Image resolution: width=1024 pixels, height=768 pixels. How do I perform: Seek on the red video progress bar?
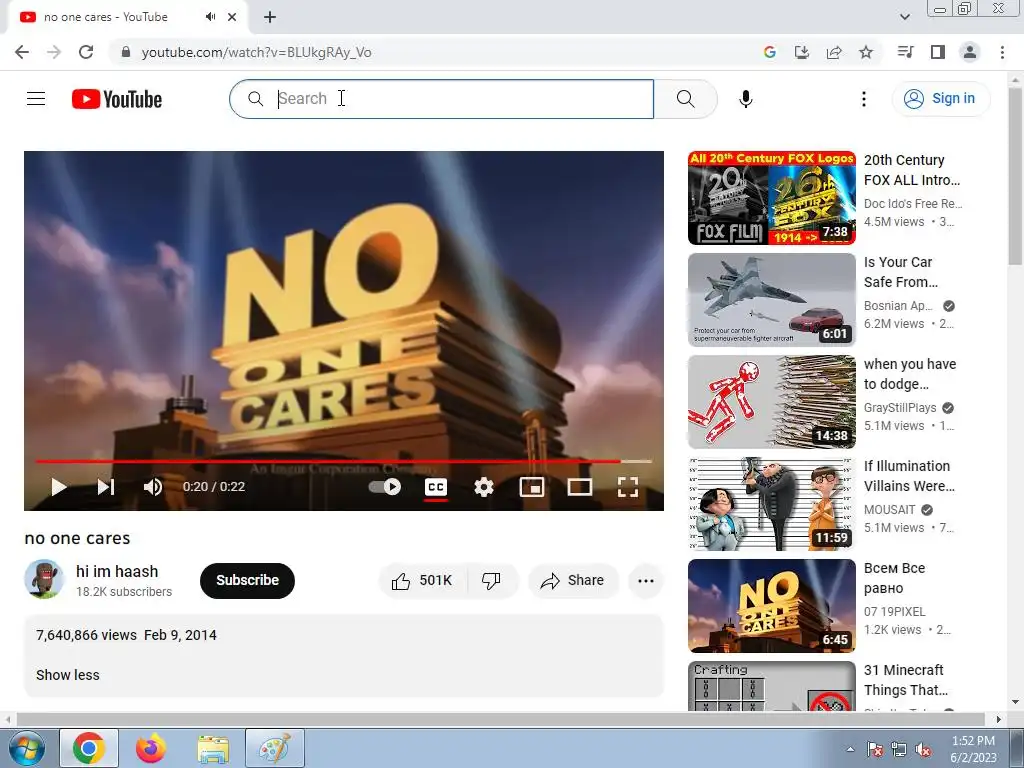click(x=344, y=461)
